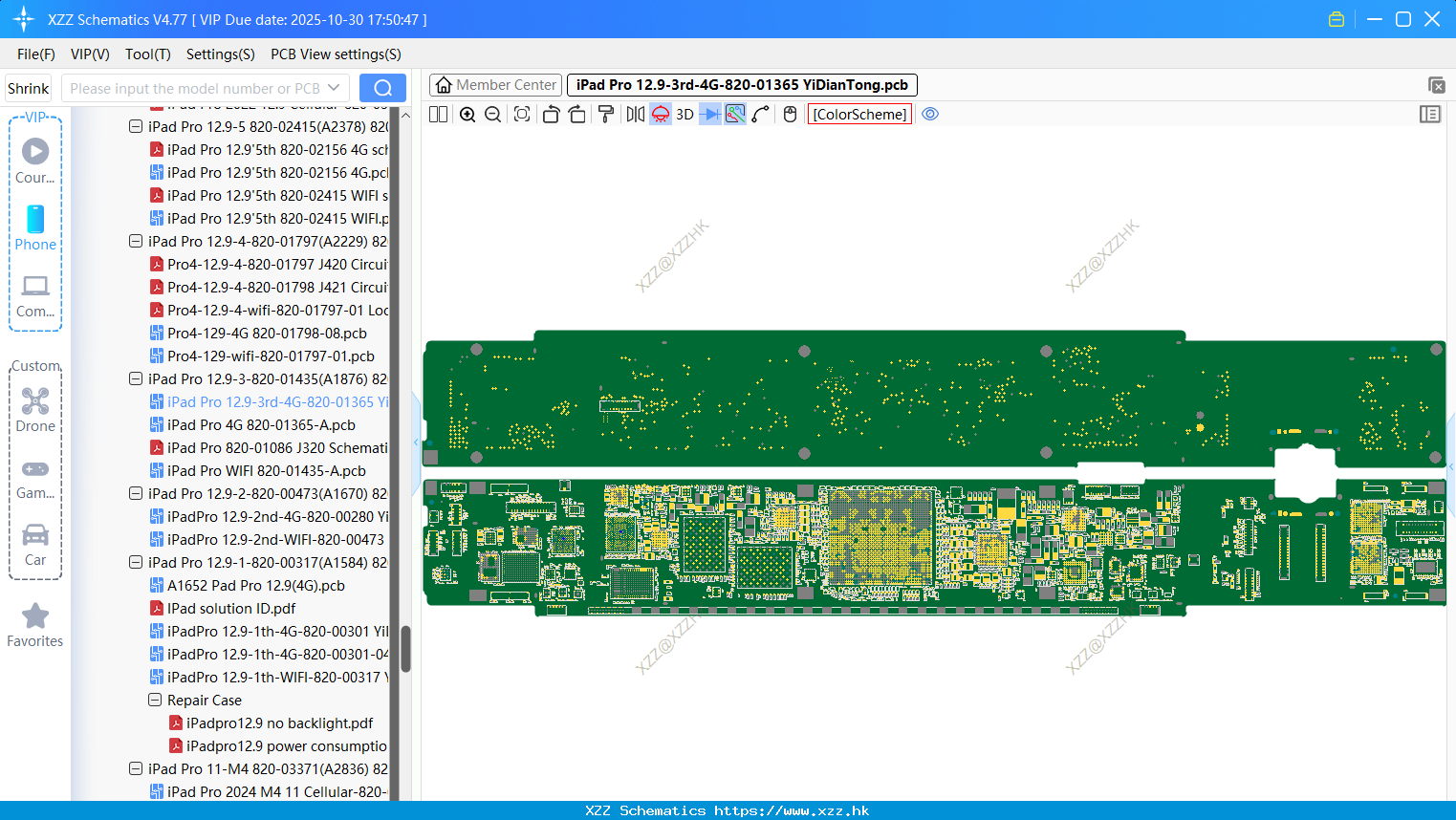Select the Drone sidebar category

35,410
